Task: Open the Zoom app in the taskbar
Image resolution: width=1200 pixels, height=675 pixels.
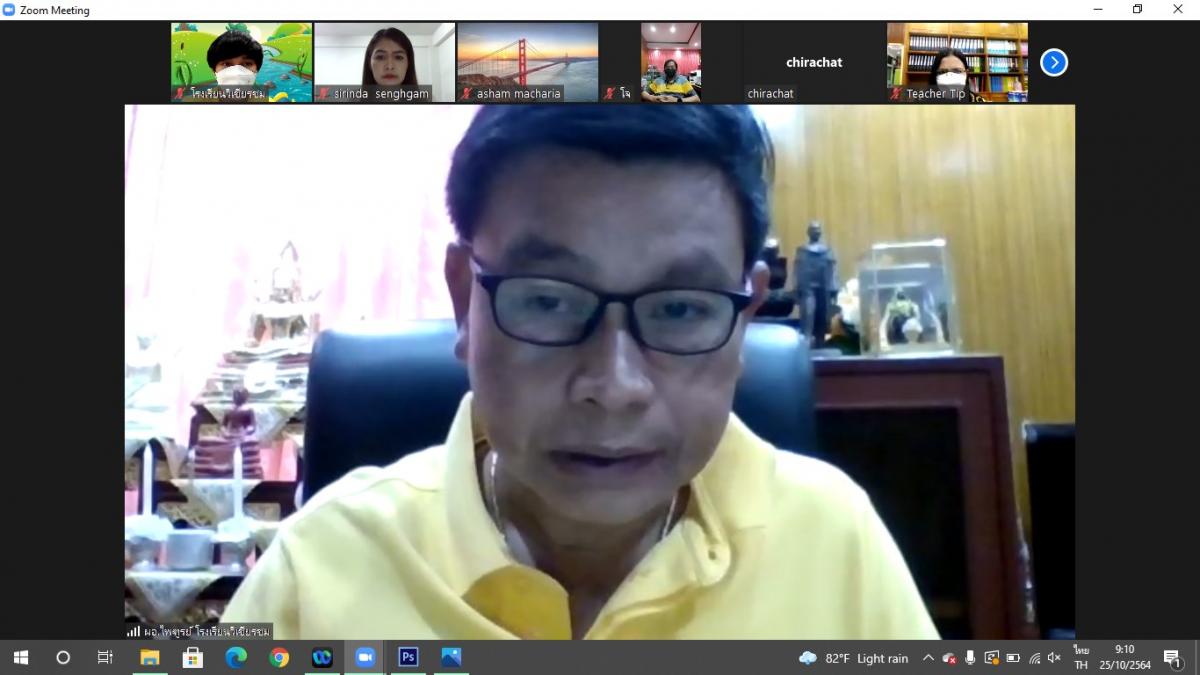Action: pos(365,657)
